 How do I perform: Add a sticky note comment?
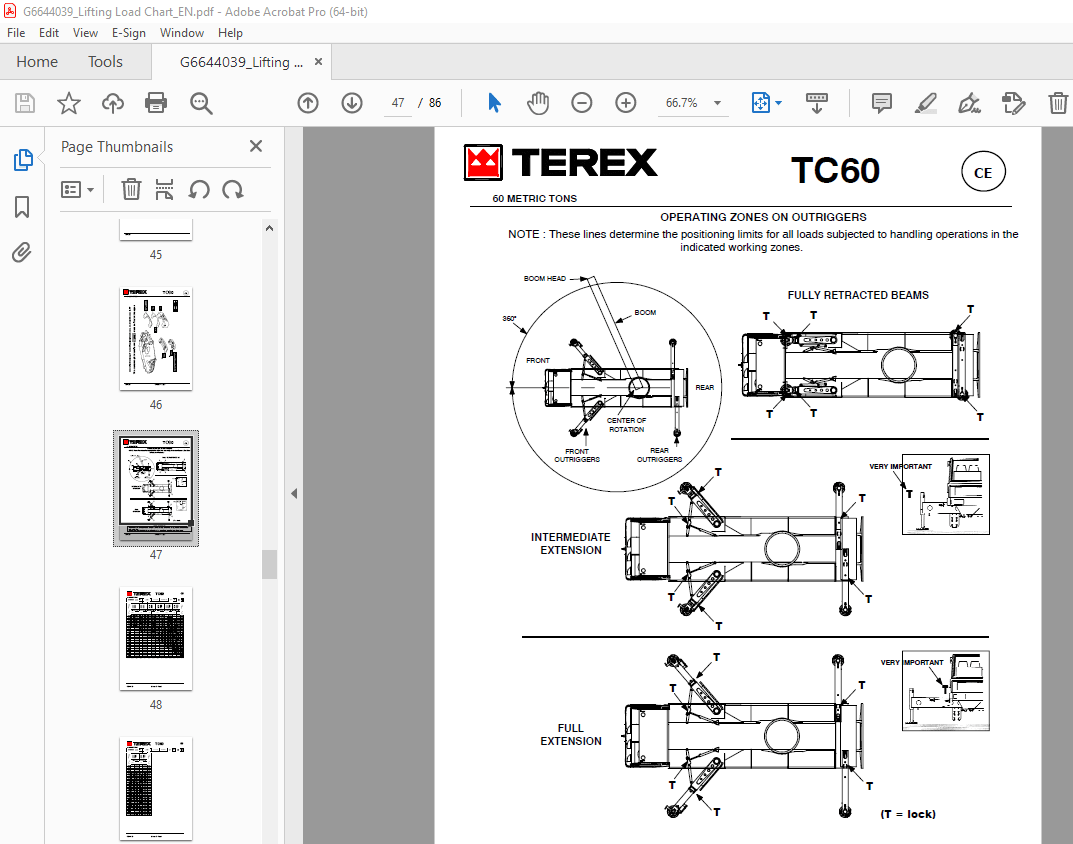[x=880, y=103]
